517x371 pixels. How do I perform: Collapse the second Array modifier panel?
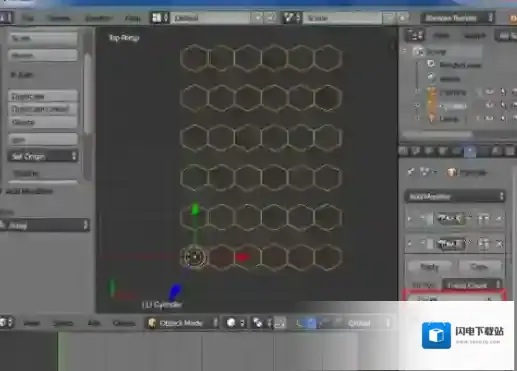[x=410, y=244]
